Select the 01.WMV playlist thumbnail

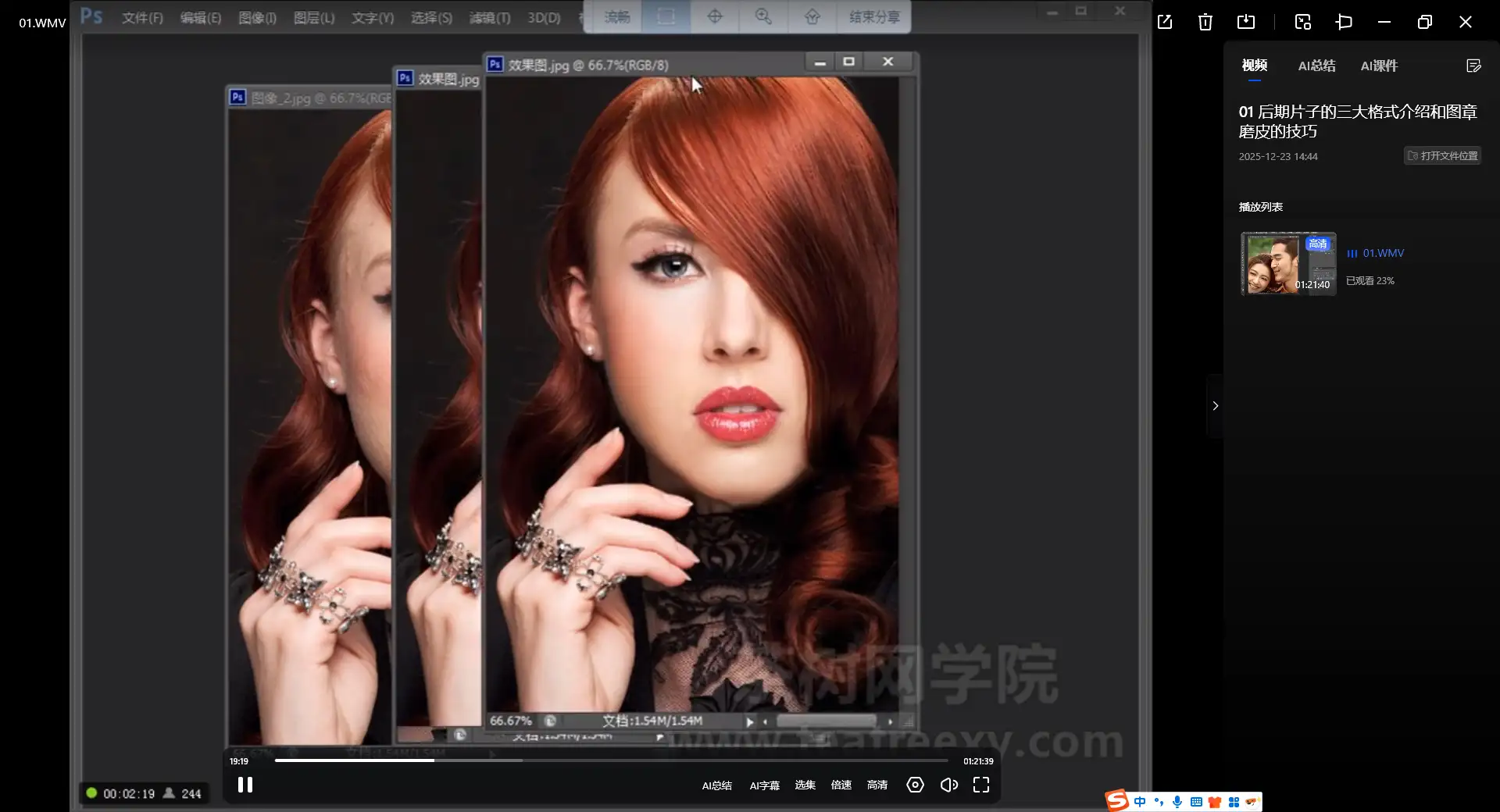[1288, 263]
